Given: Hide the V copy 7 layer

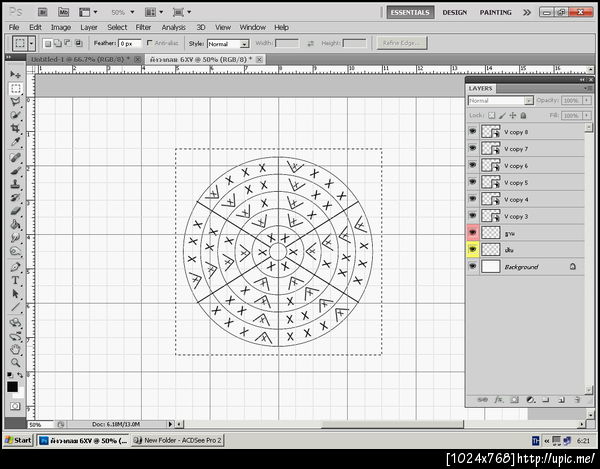Looking at the screenshot, I should 473,148.
